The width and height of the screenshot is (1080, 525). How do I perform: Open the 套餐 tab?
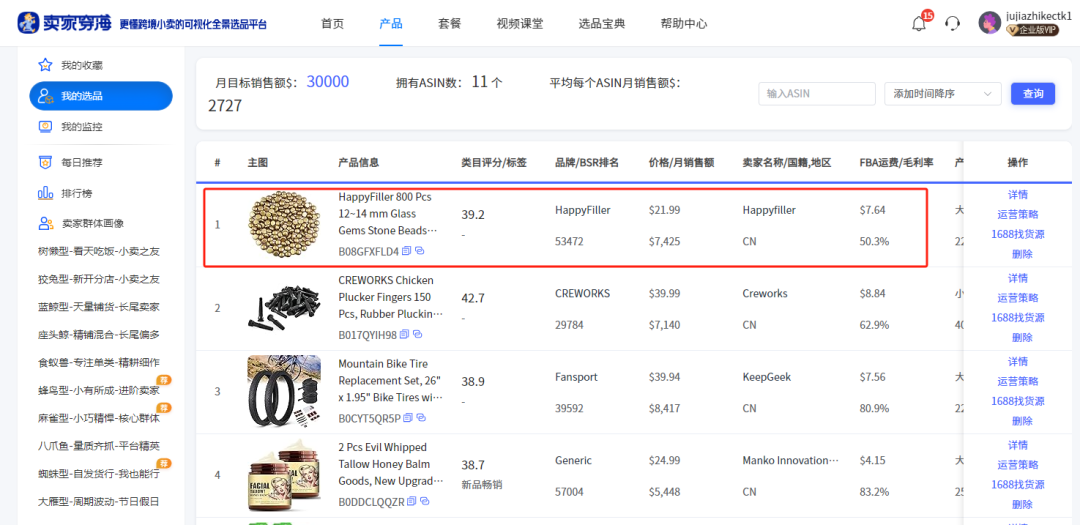[x=449, y=23]
